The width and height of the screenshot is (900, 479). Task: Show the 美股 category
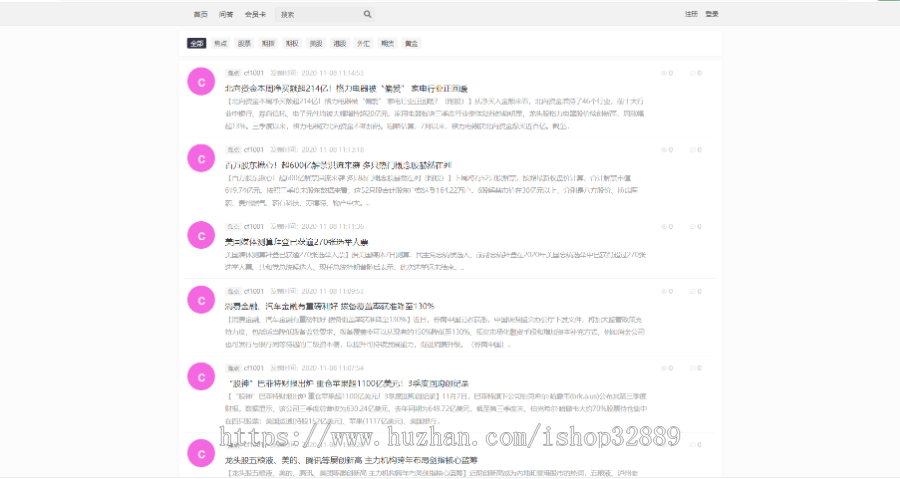pos(316,43)
